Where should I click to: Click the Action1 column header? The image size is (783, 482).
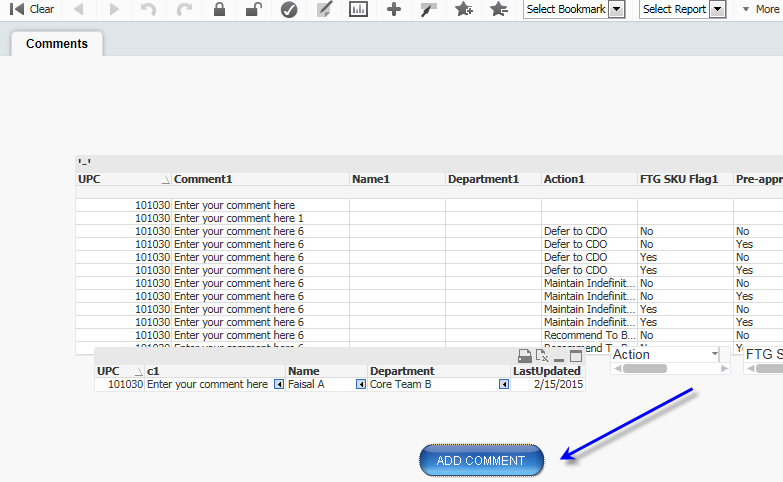coord(589,179)
